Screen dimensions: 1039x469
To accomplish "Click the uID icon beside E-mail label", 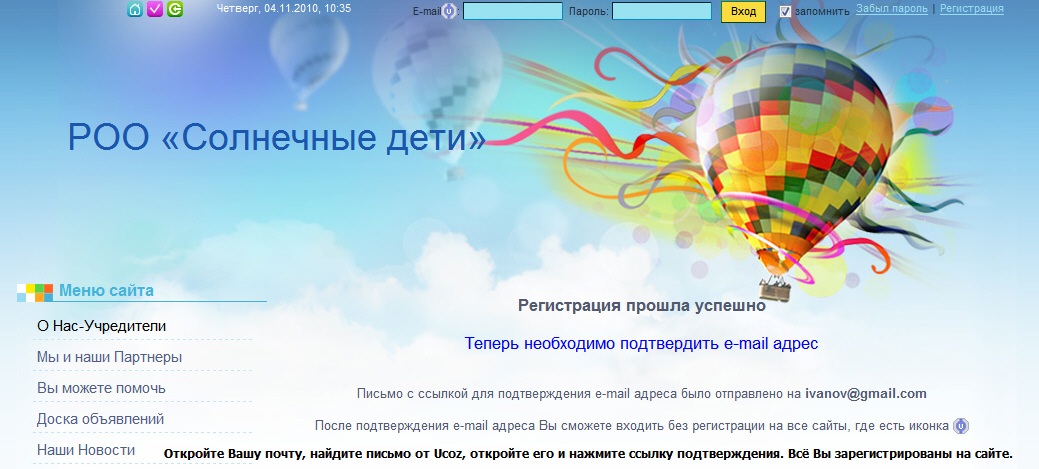I will (449, 11).
